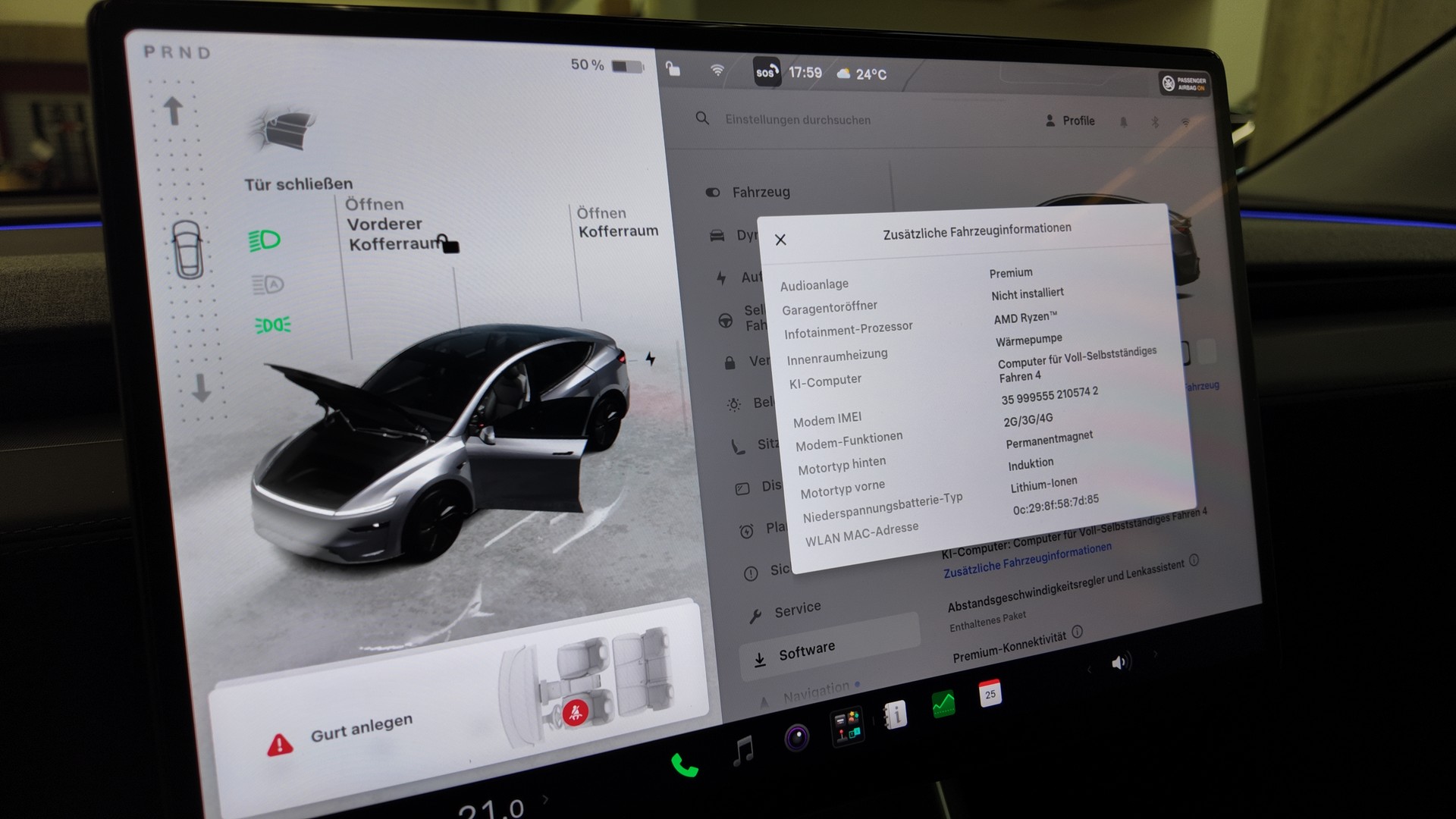This screenshot has width=1456, height=819.
Task: Open the green energy graph app
Action: click(x=943, y=704)
